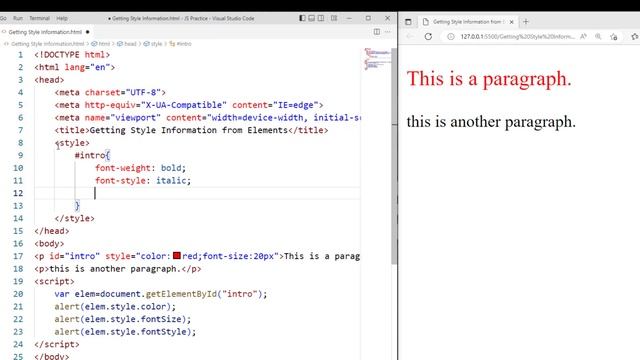Toggle primary side bar layout icon in VS Code

[302, 18]
